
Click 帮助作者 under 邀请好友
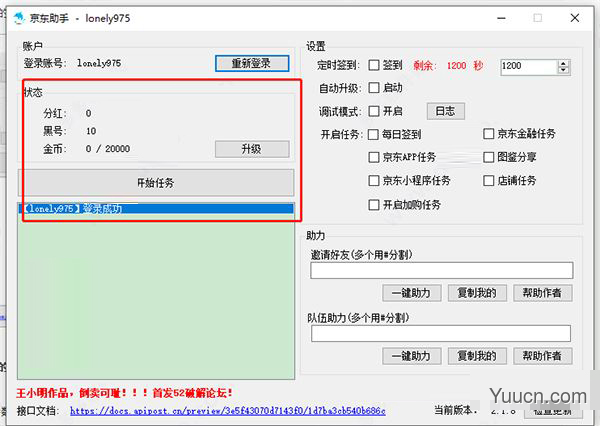(x=543, y=293)
